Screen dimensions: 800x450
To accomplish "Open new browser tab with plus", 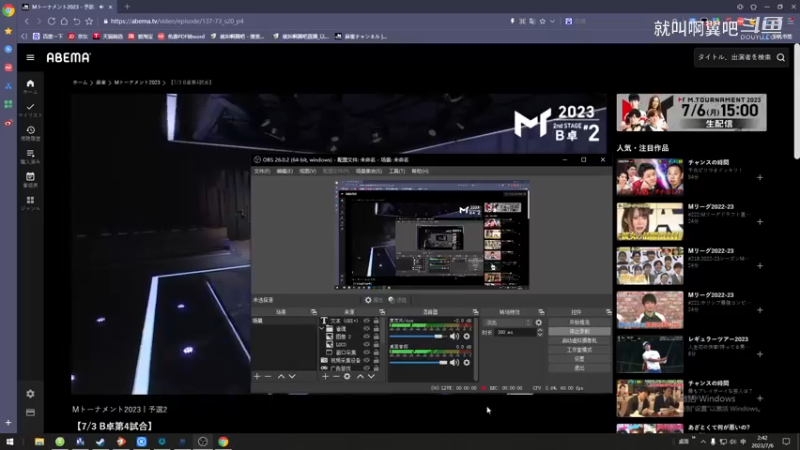I will tap(127, 7).
